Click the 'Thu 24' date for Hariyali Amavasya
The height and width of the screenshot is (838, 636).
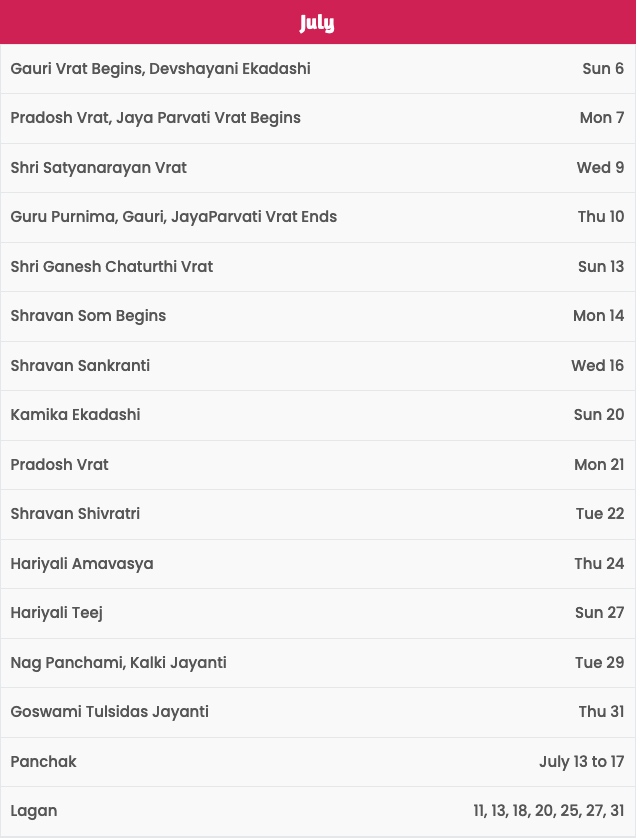599,564
